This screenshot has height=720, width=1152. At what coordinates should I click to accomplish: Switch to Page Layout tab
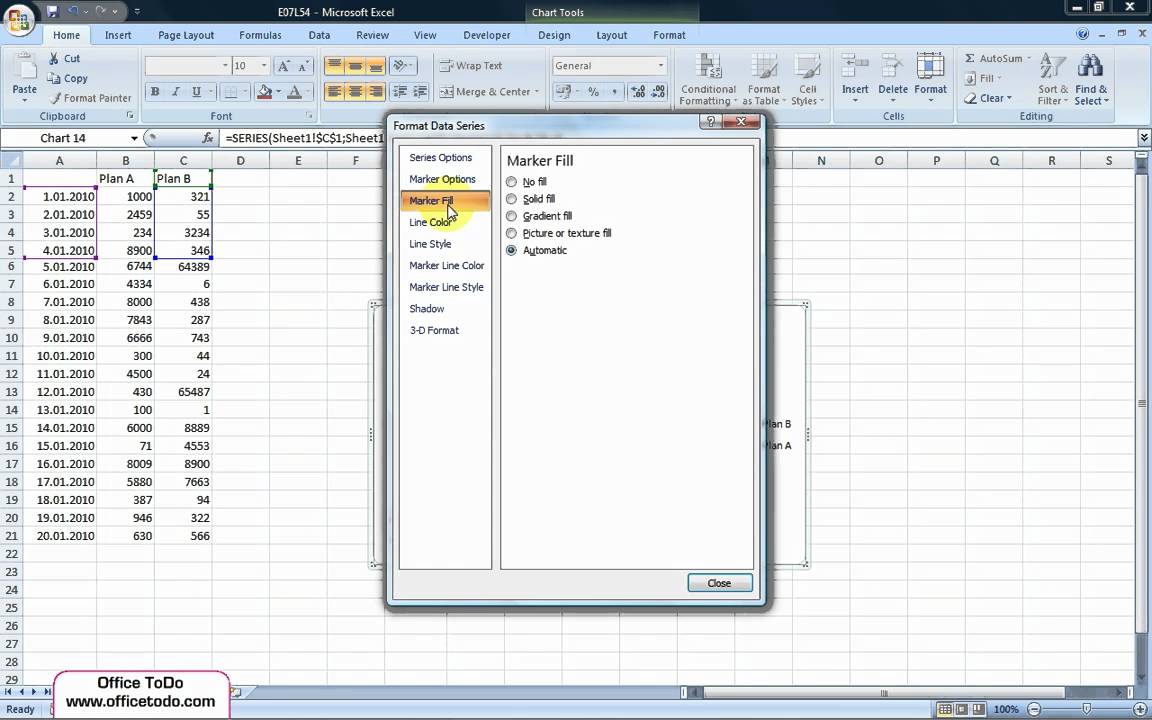point(186,35)
